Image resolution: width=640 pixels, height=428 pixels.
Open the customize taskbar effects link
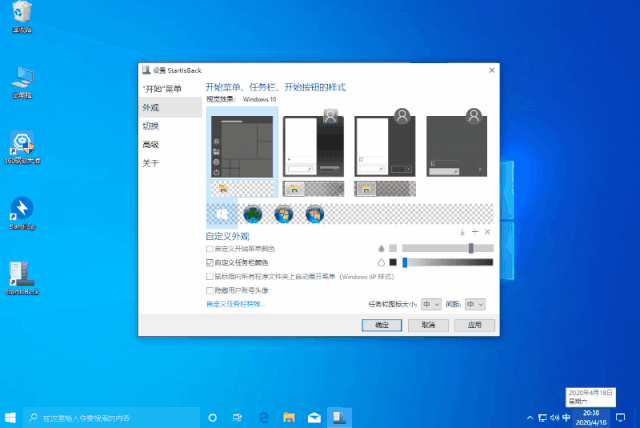[x=236, y=304]
